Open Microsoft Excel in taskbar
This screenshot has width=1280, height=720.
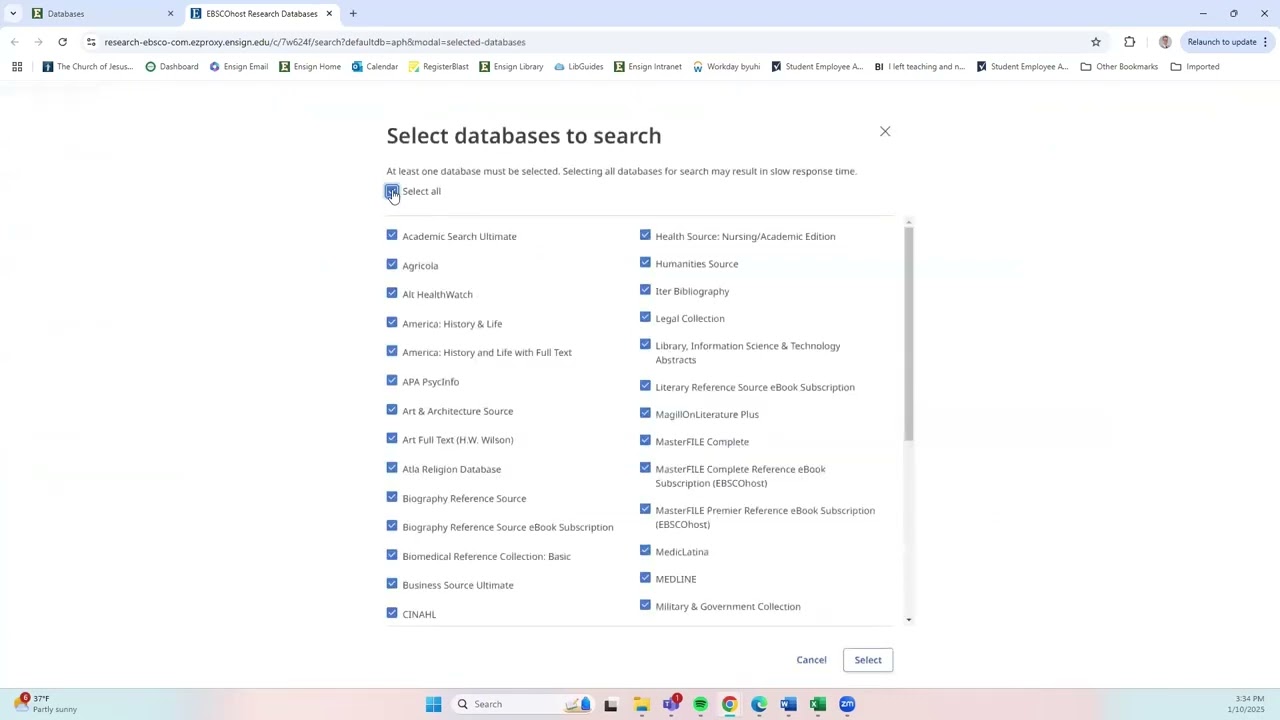click(x=817, y=704)
